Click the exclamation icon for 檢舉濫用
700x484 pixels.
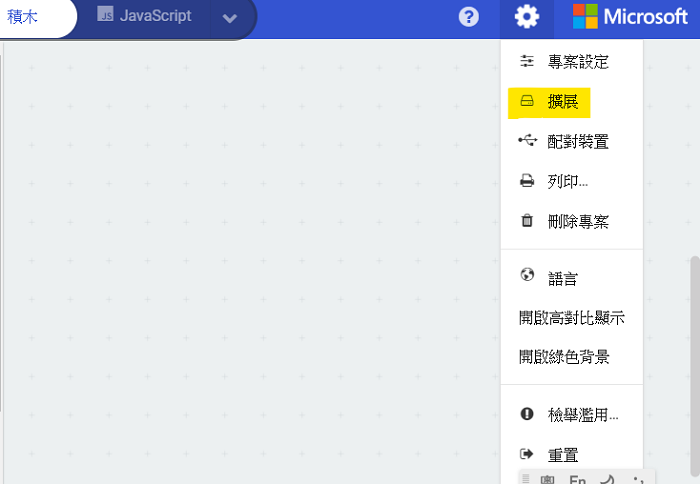click(x=527, y=414)
